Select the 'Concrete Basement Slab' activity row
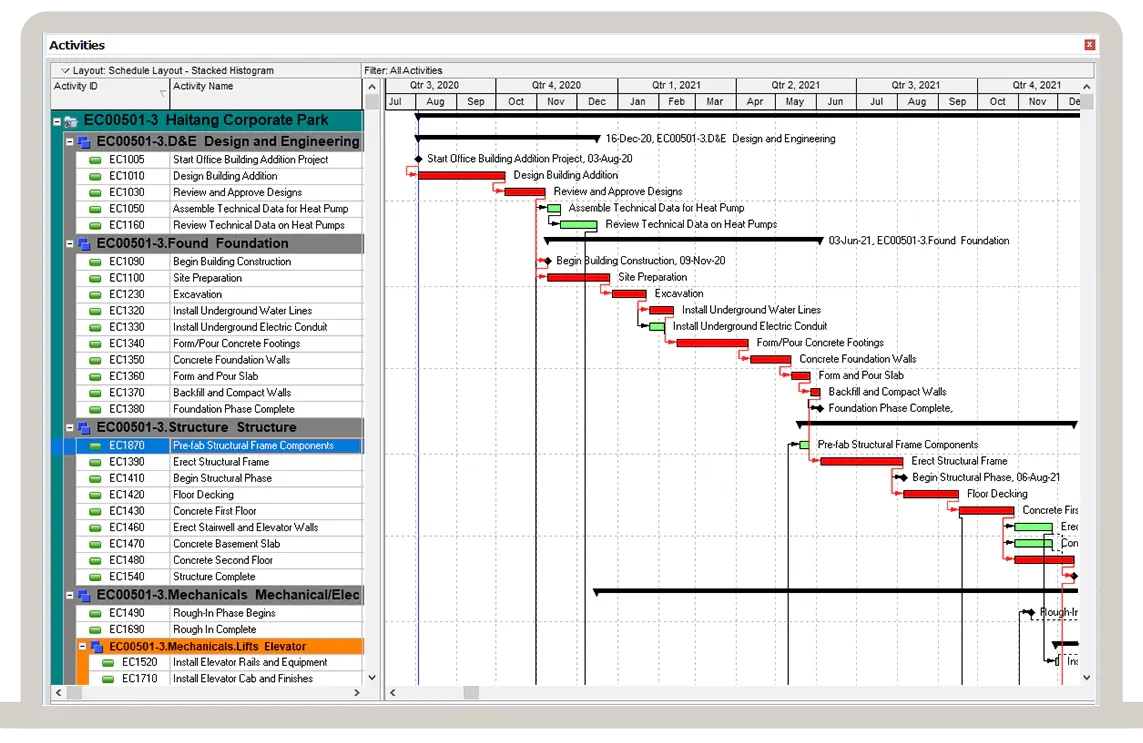This screenshot has width=1143, height=743. coord(219,544)
